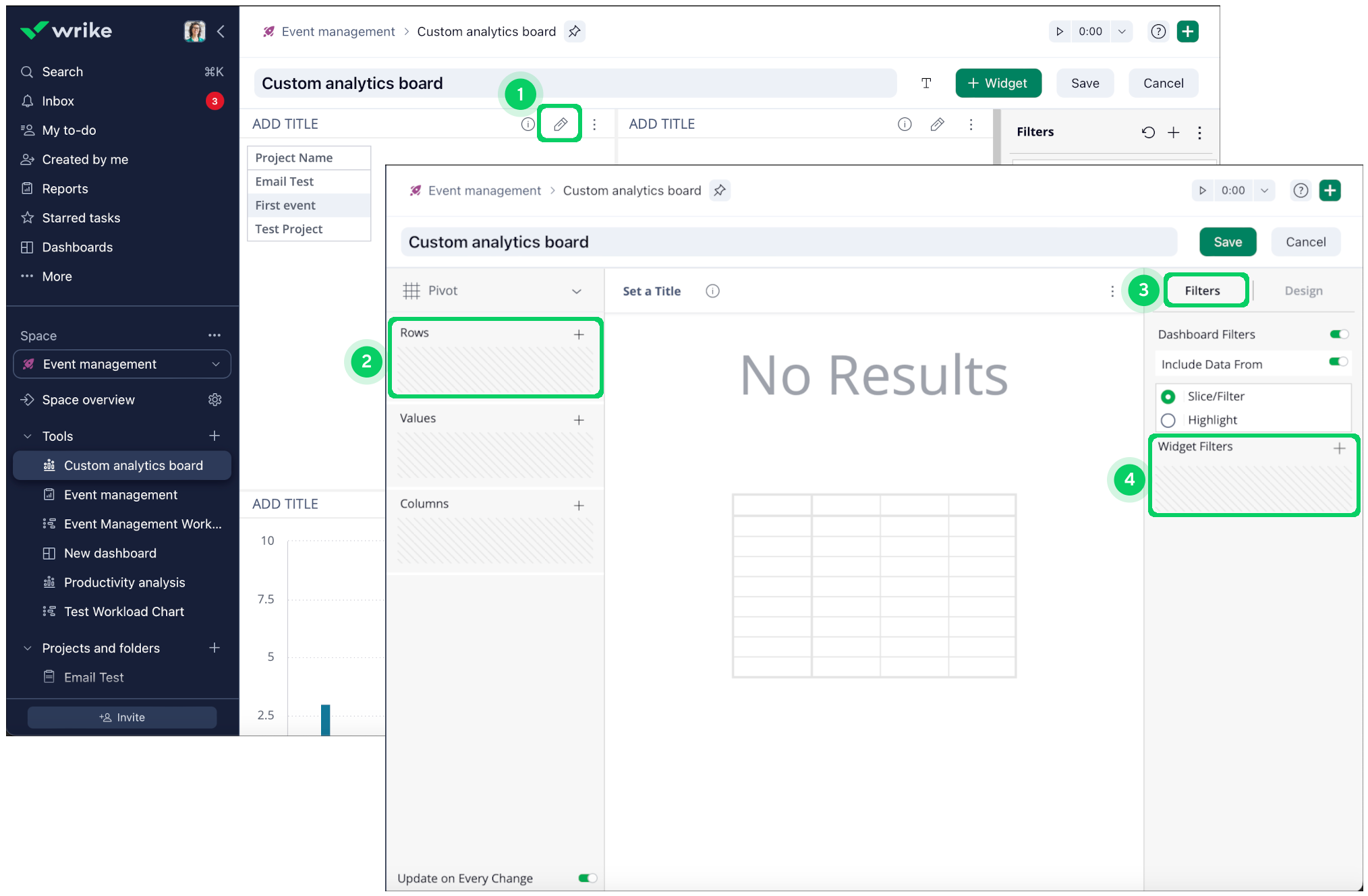Collapse the Tools section in sidebar
The width and height of the screenshot is (1368, 896).
(28, 436)
